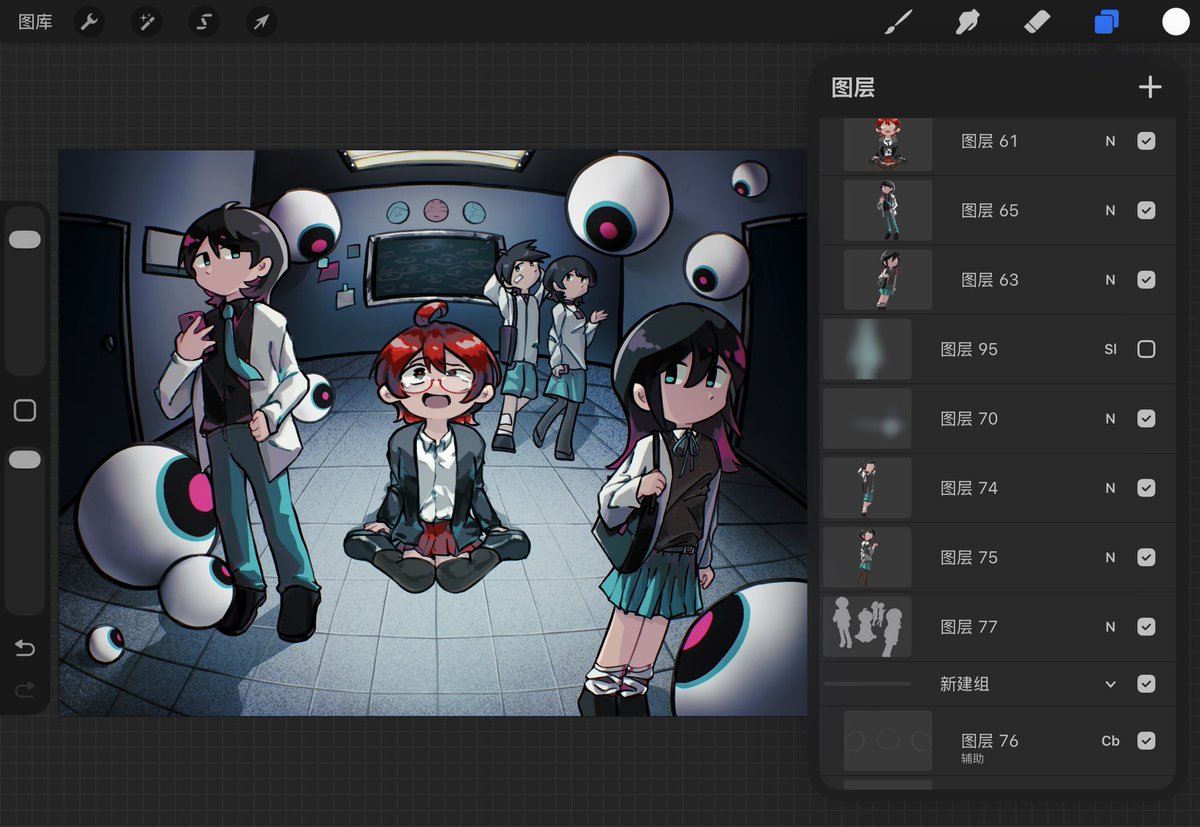This screenshot has height=827, width=1200.
Task: Redo the action with lower arrow
Action: click(x=25, y=689)
